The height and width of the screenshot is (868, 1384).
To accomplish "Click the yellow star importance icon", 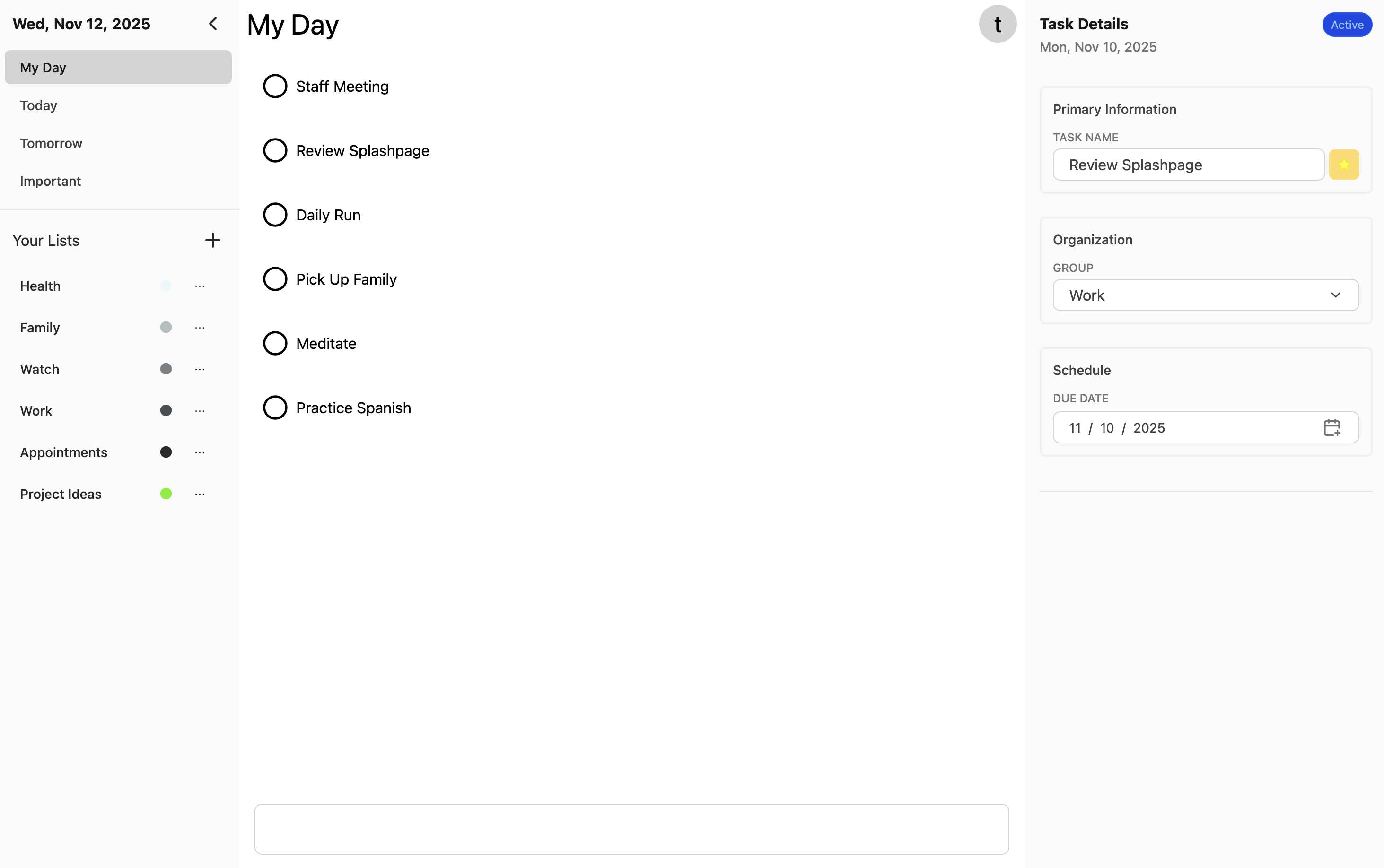I will tap(1344, 165).
